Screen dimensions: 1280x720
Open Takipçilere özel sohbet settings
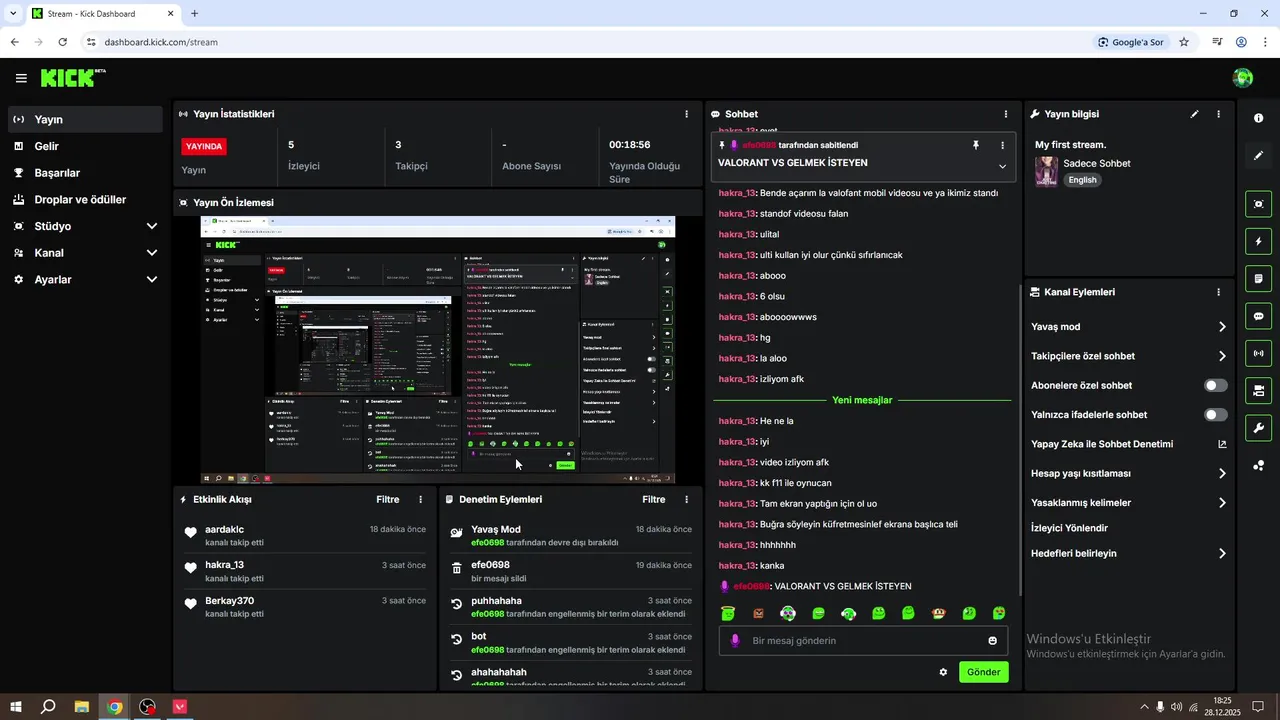tap(1129, 356)
